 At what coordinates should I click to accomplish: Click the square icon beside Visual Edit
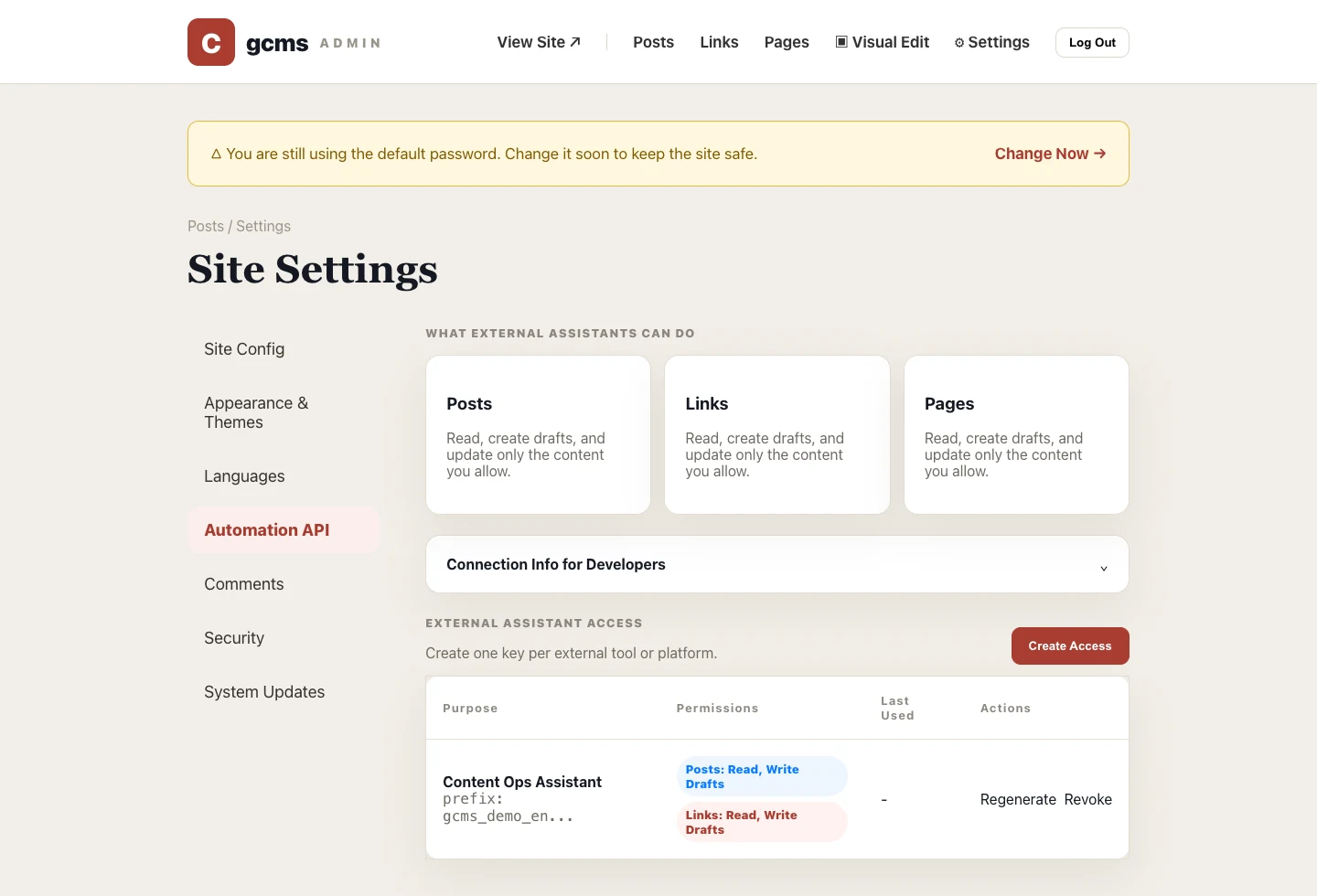841,42
